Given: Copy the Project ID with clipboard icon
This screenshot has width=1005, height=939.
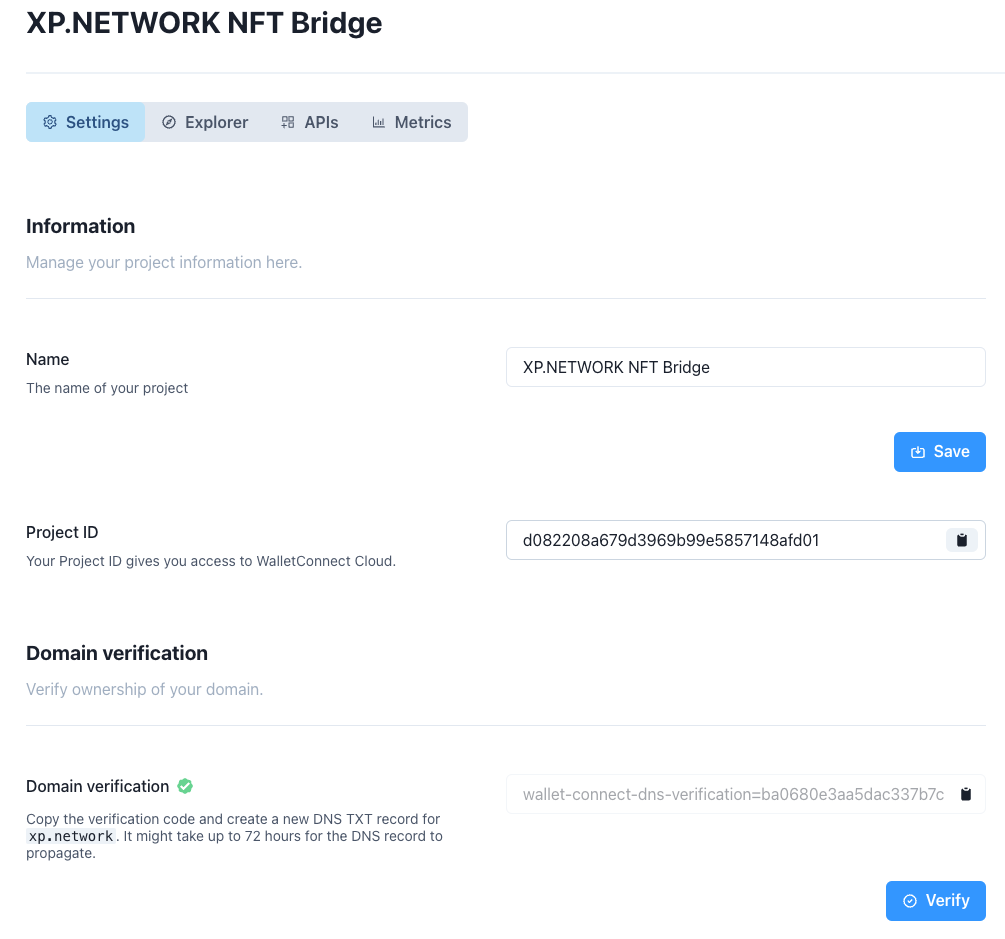Looking at the screenshot, I should pyautogui.click(x=961, y=540).
